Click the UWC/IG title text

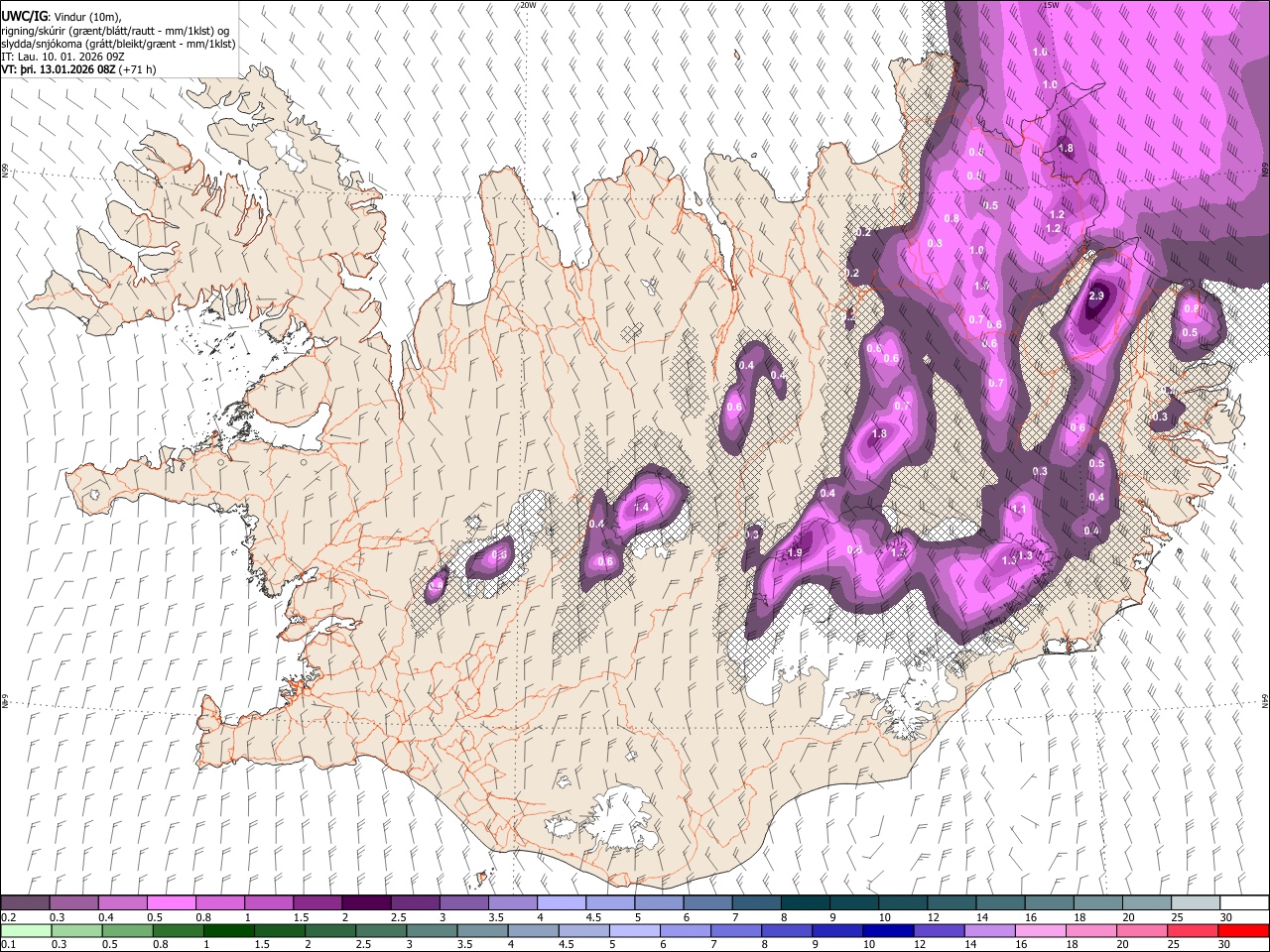coord(24,16)
